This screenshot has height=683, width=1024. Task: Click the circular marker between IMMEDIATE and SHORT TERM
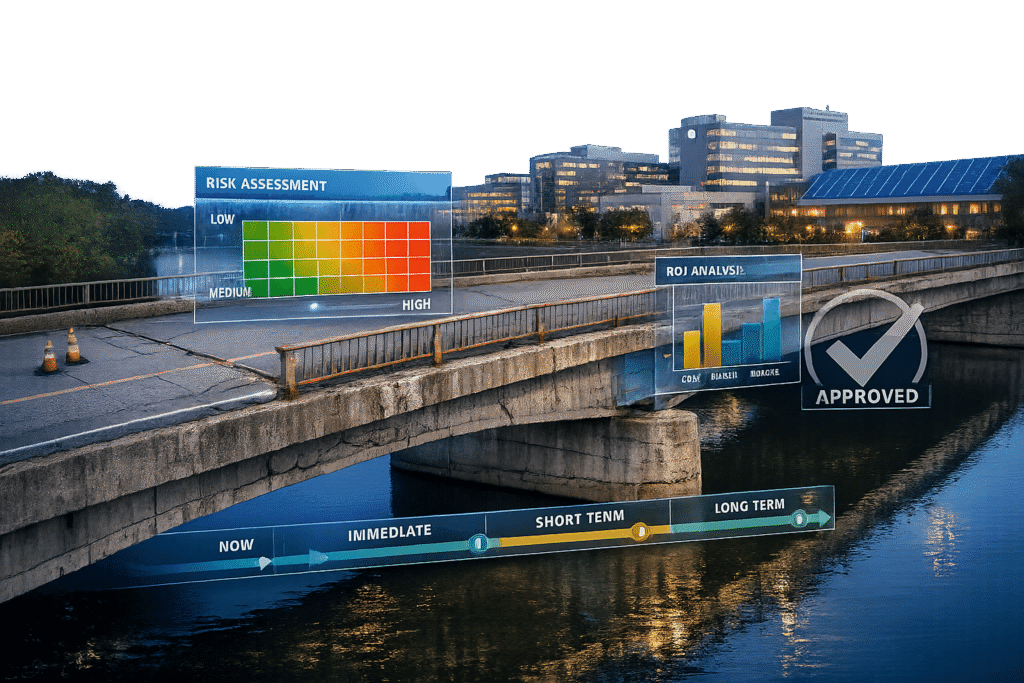(479, 541)
